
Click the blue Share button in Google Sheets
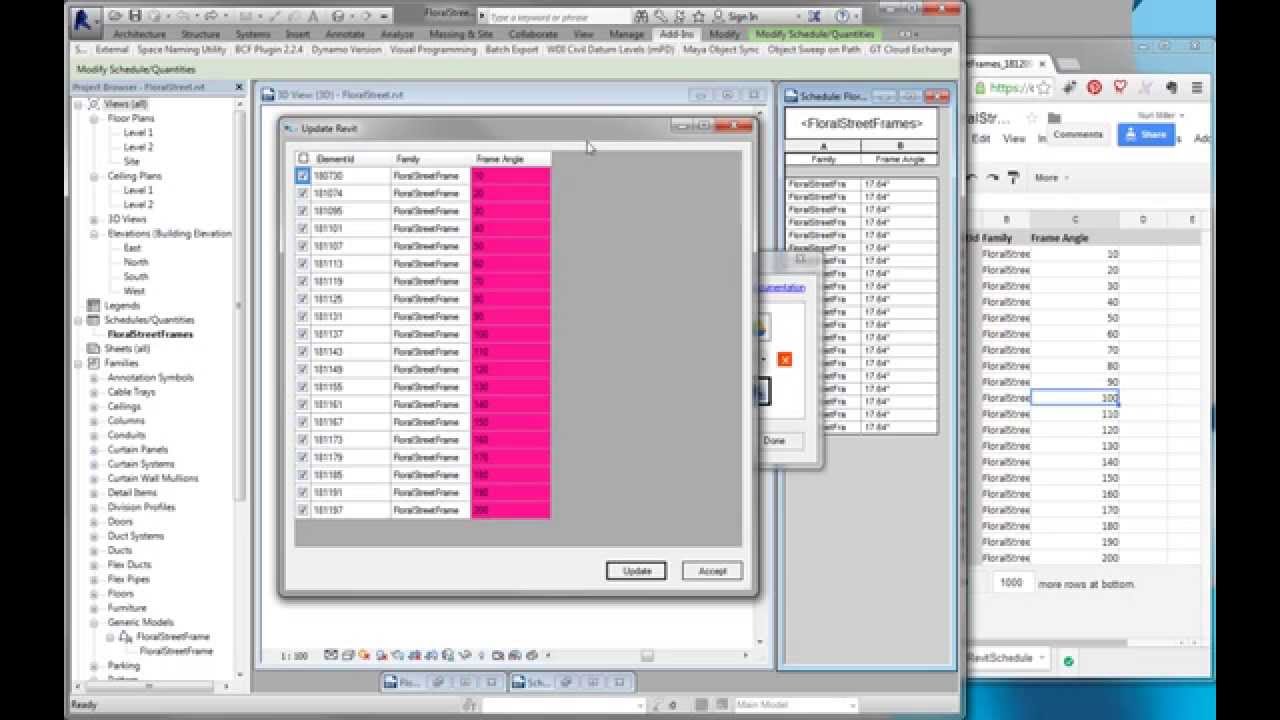click(x=1146, y=134)
